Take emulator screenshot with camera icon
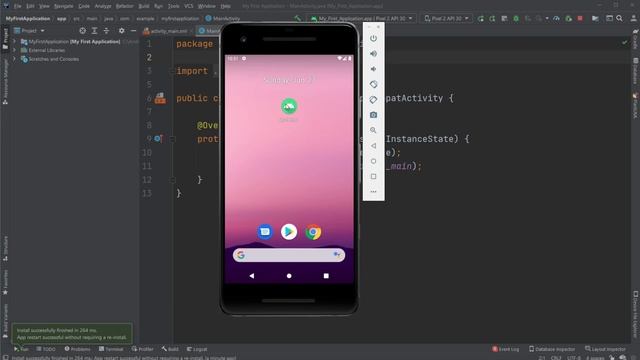This screenshot has width=640, height=360. [x=373, y=115]
